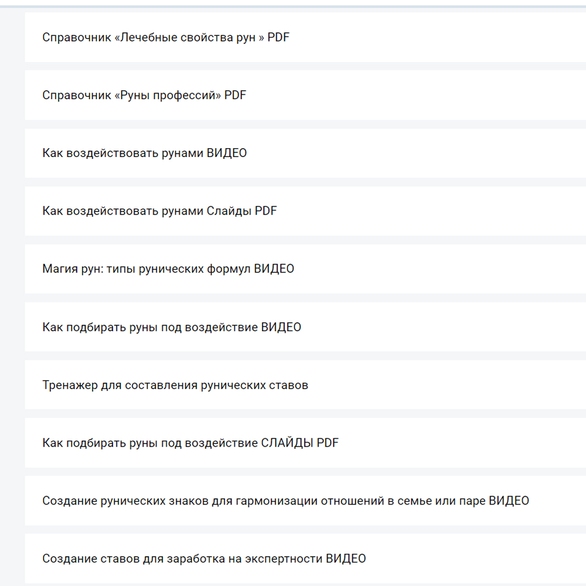
Task: Click the row card for Лечебные свойства рун
Action: coord(305,37)
